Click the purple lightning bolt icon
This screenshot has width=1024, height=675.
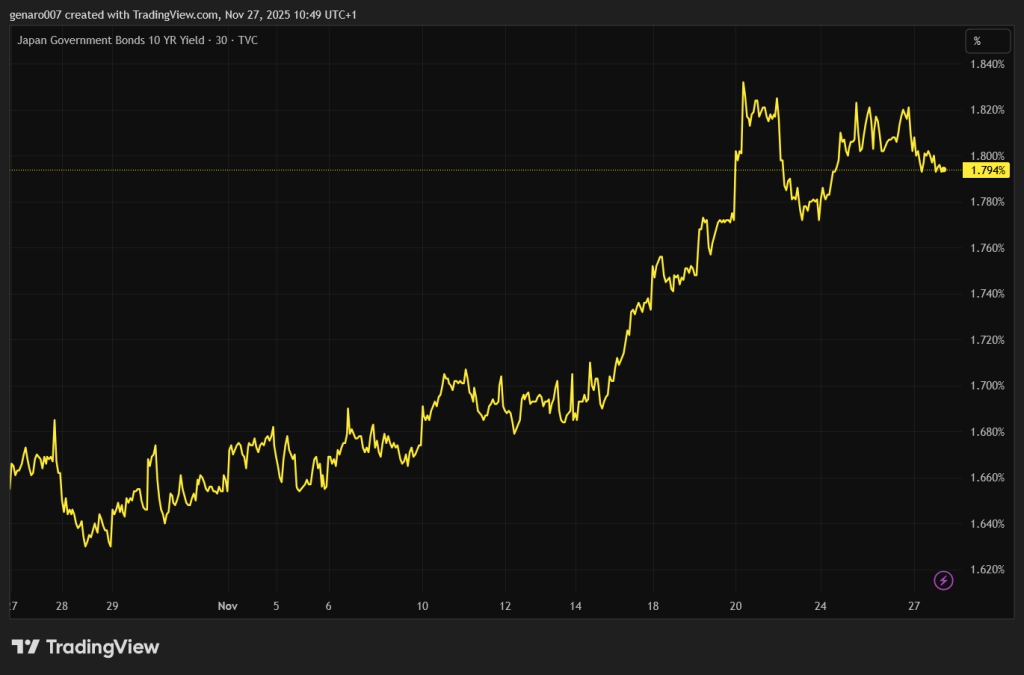coord(943,580)
